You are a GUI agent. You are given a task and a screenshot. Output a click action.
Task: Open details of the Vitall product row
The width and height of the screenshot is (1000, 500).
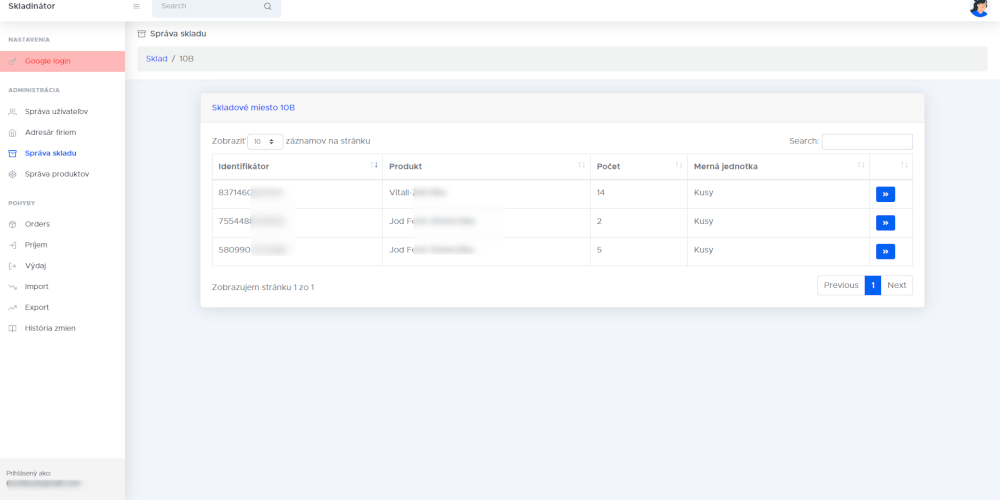pyautogui.click(x=885, y=194)
